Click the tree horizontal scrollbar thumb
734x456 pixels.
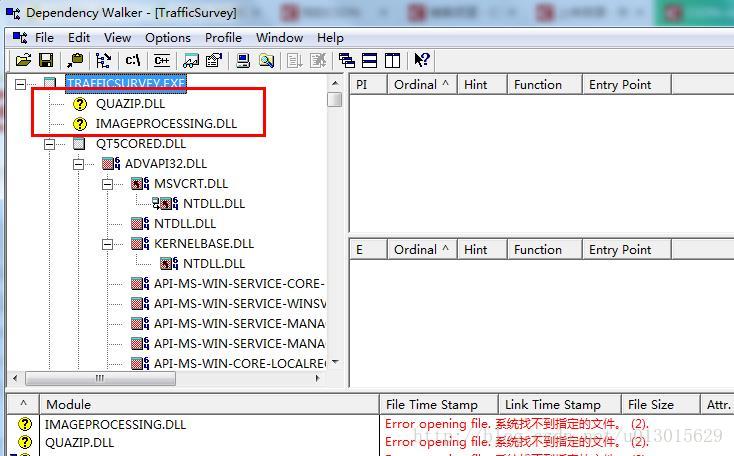click(x=101, y=378)
